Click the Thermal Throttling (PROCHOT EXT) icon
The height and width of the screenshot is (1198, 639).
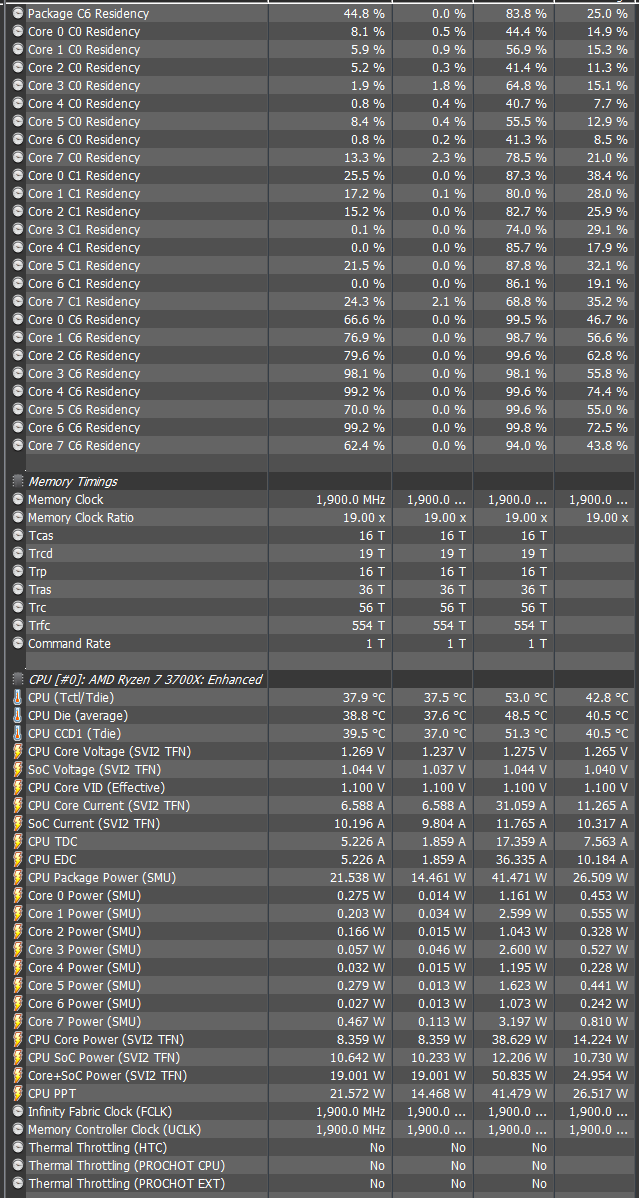click(18, 1183)
